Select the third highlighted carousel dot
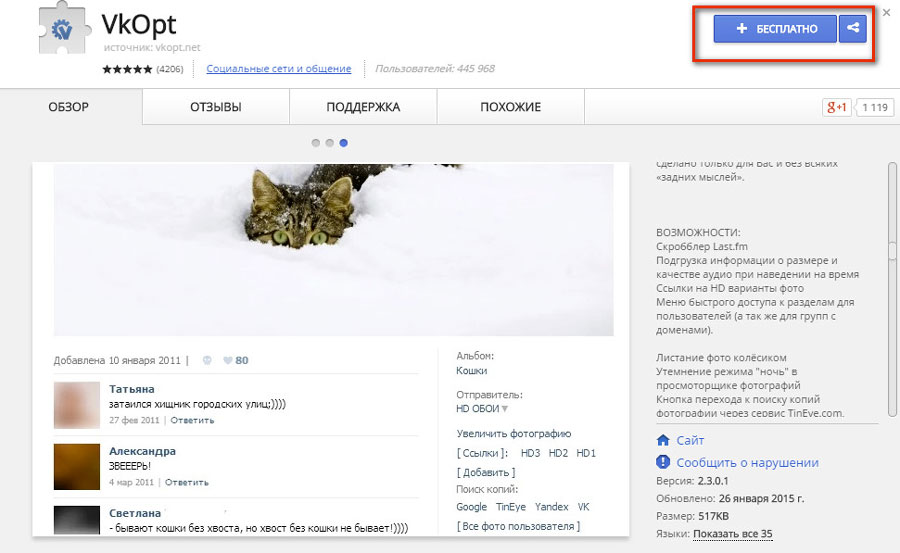This screenshot has height=553, width=900. (x=344, y=143)
